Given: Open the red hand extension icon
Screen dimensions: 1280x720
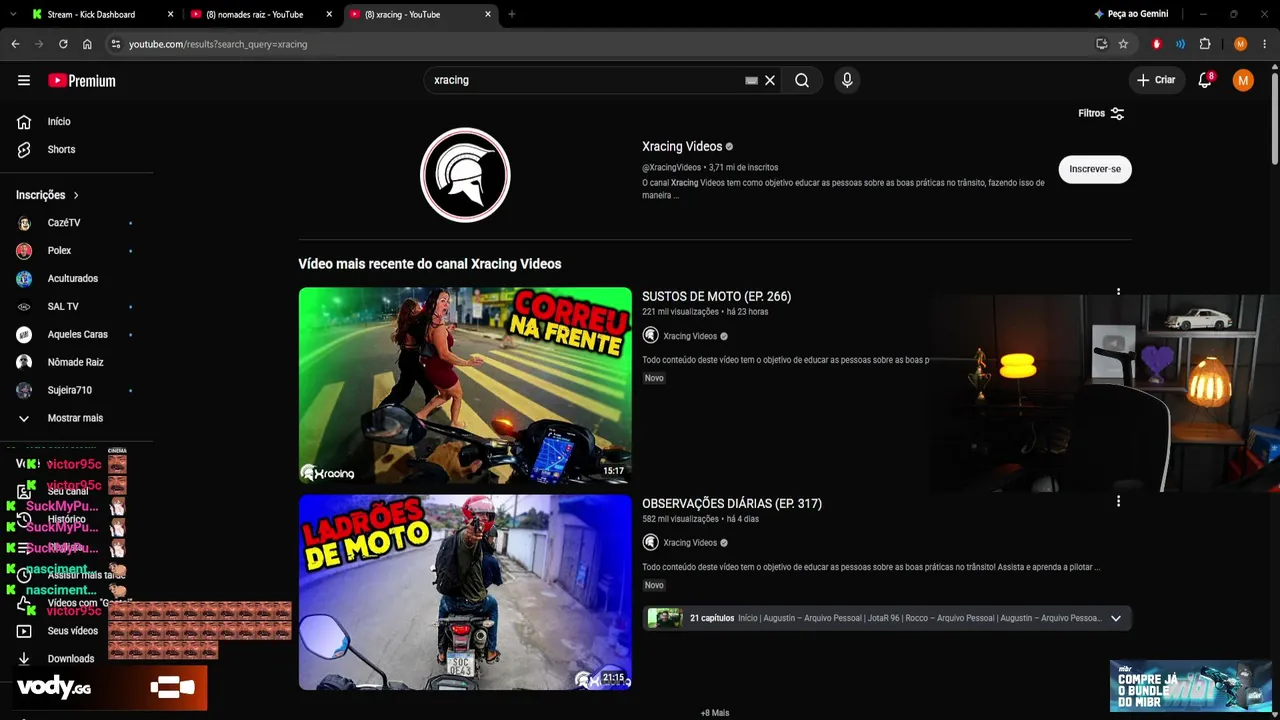Looking at the screenshot, I should click(x=1157, y=44).
